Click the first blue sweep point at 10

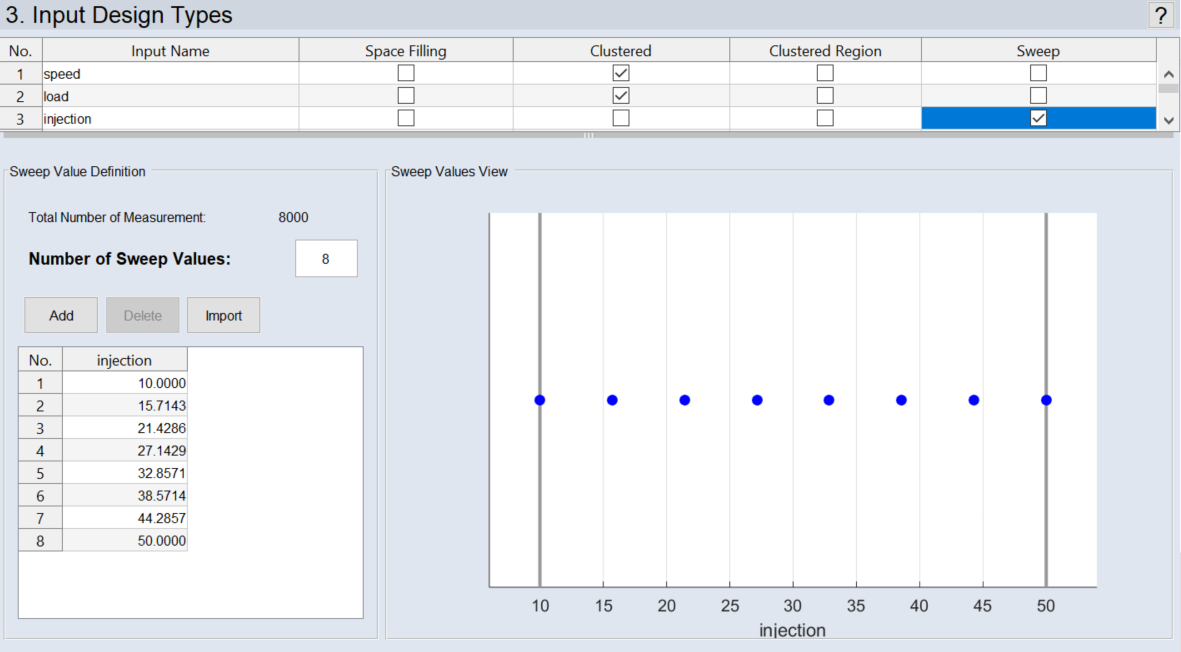[x=540, y=400]
